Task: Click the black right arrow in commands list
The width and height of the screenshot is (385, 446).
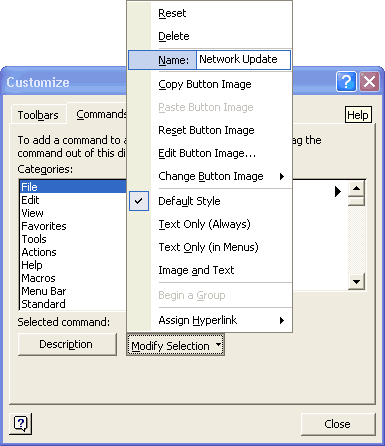Action: 338,191
